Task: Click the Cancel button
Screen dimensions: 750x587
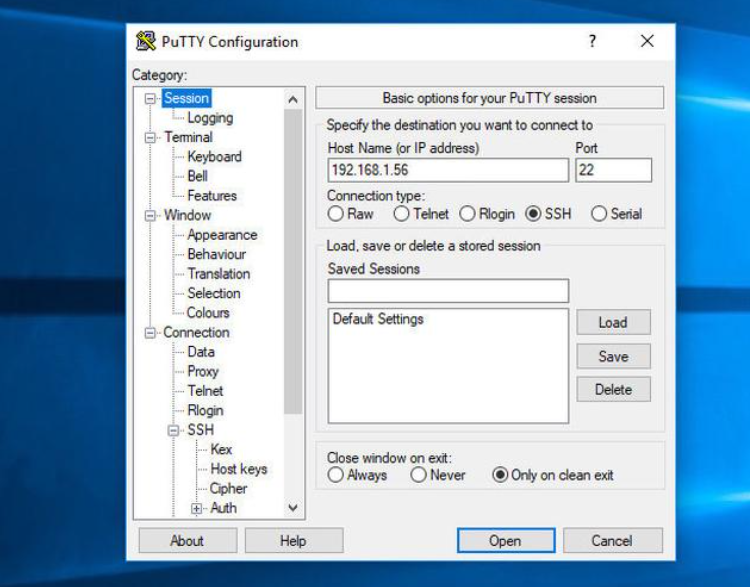Action: pyautogui.click(x=612, y=541)
